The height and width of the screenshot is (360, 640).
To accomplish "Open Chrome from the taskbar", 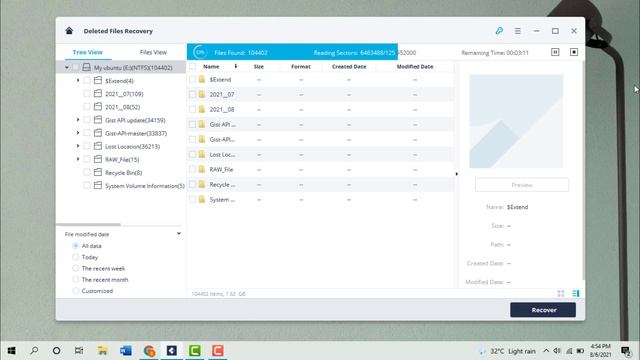I will pos(149,351).
